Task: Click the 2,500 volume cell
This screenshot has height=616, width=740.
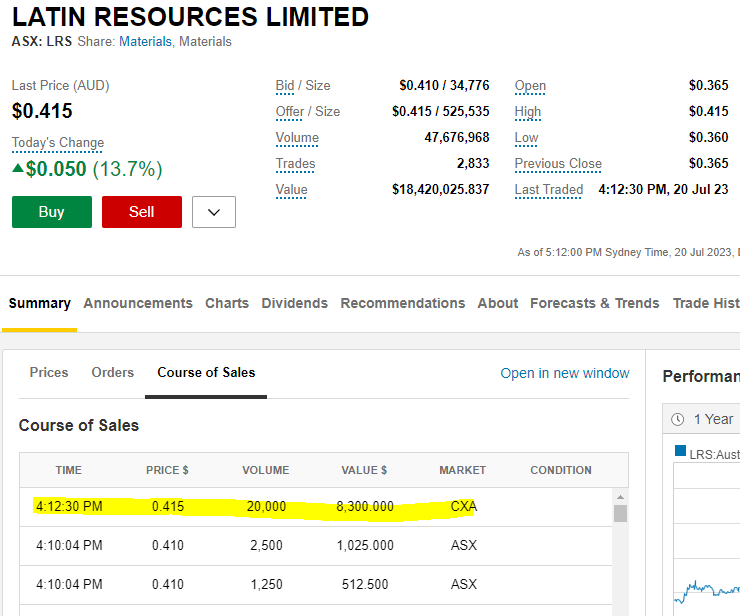Action: coord(266,545)
